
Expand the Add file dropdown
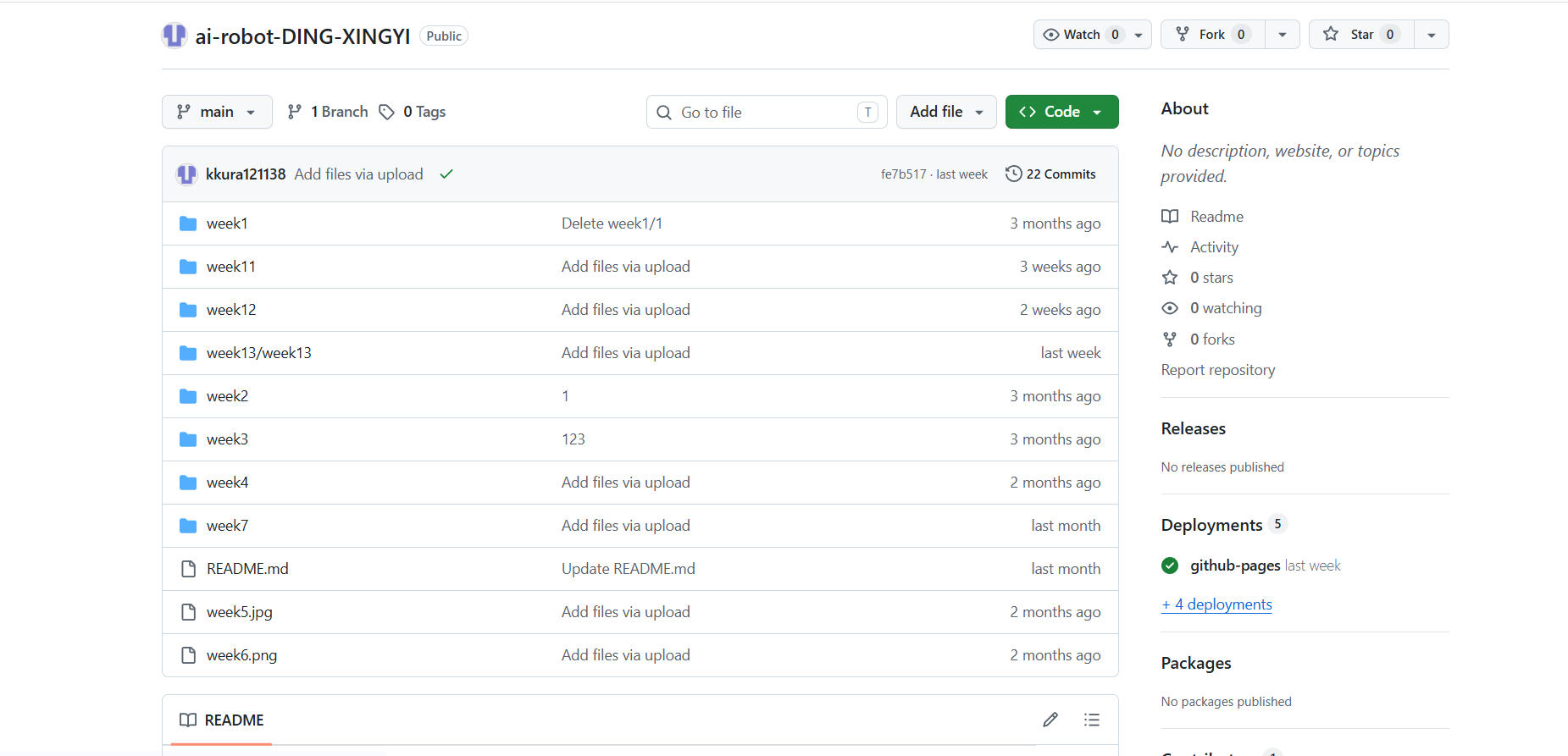[x=946, y=112]
